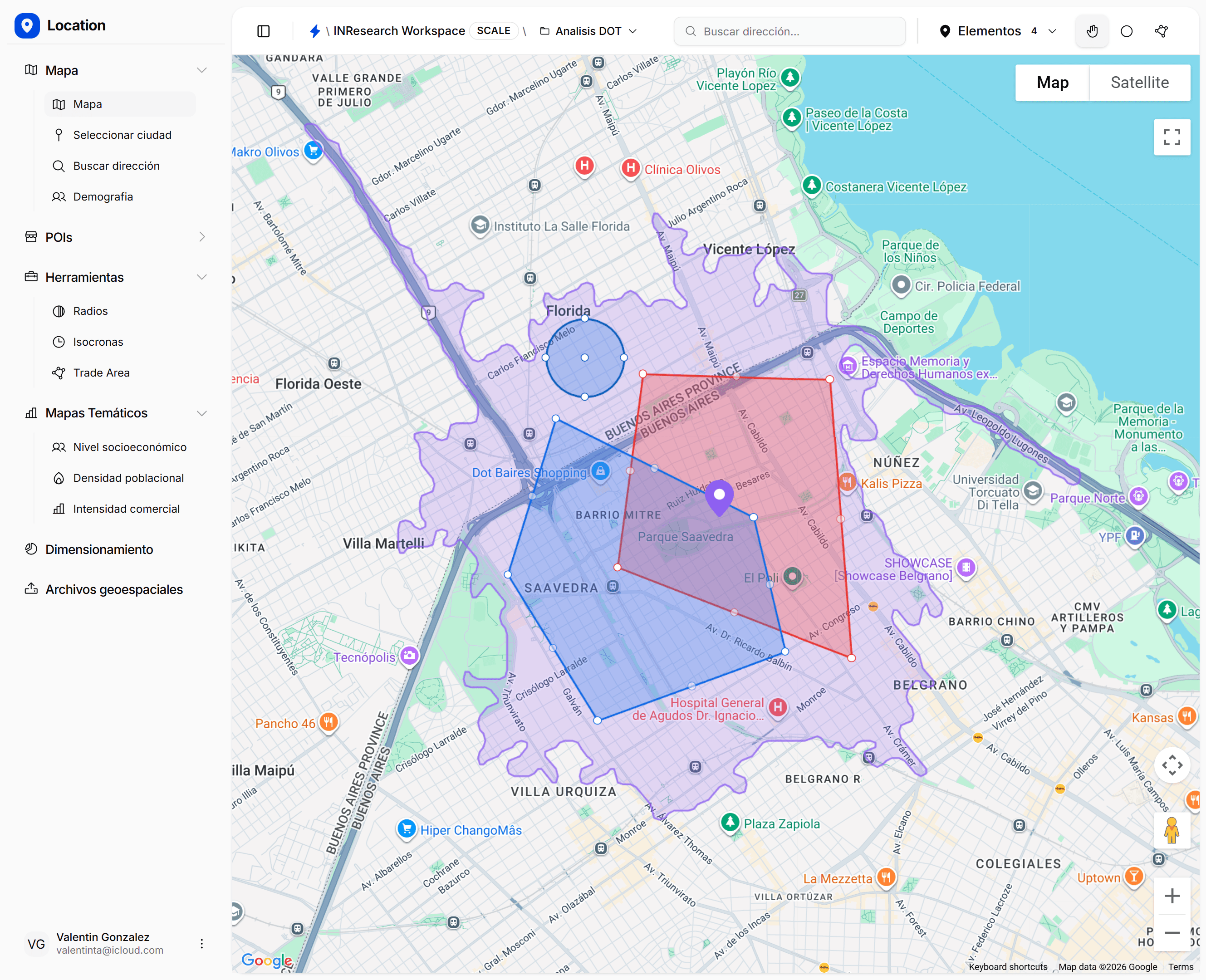1206x980 pixels.
Task: Open Demografia in the Mapa section
Action: tap(102, 196)
